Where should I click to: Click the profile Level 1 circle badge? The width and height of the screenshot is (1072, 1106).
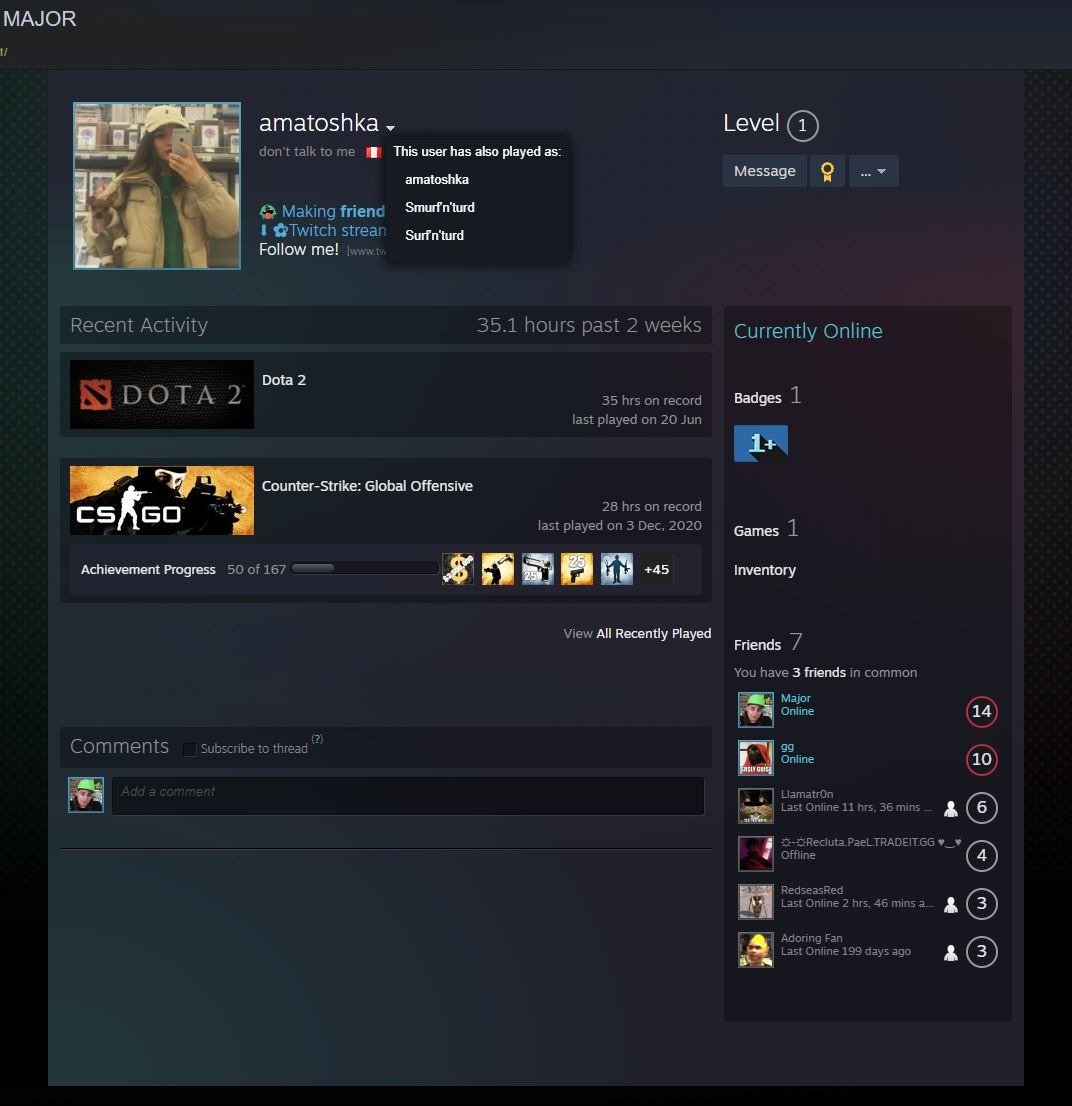802,126
